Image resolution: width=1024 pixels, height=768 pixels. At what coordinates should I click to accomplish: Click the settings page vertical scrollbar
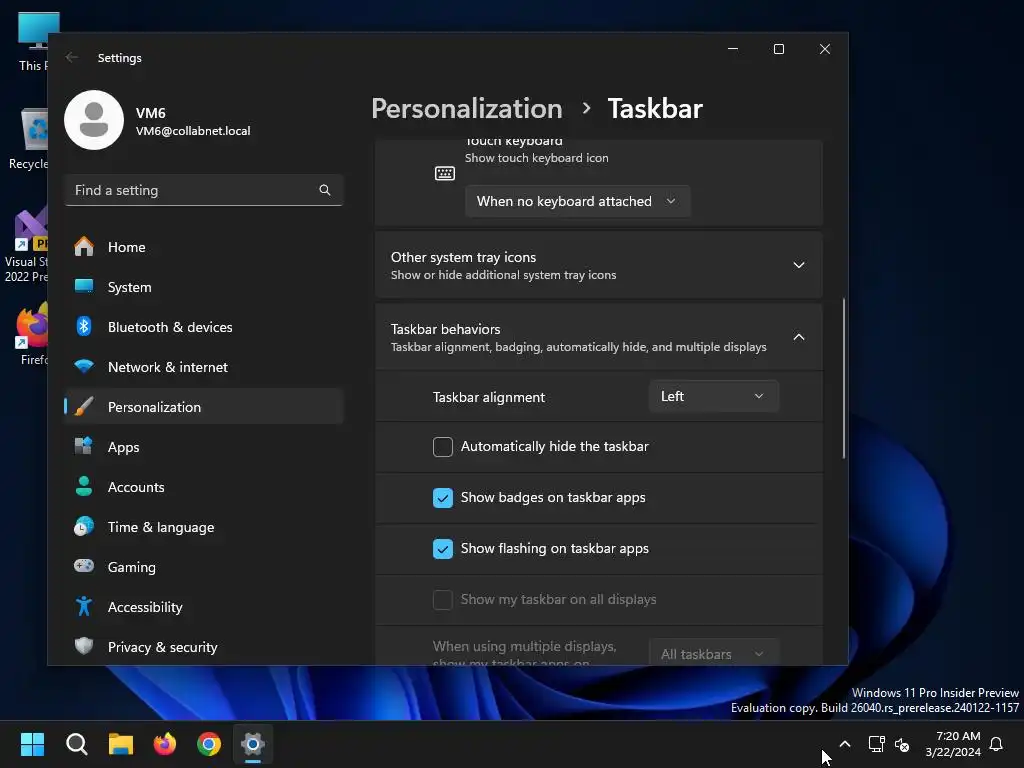(844, 379)
